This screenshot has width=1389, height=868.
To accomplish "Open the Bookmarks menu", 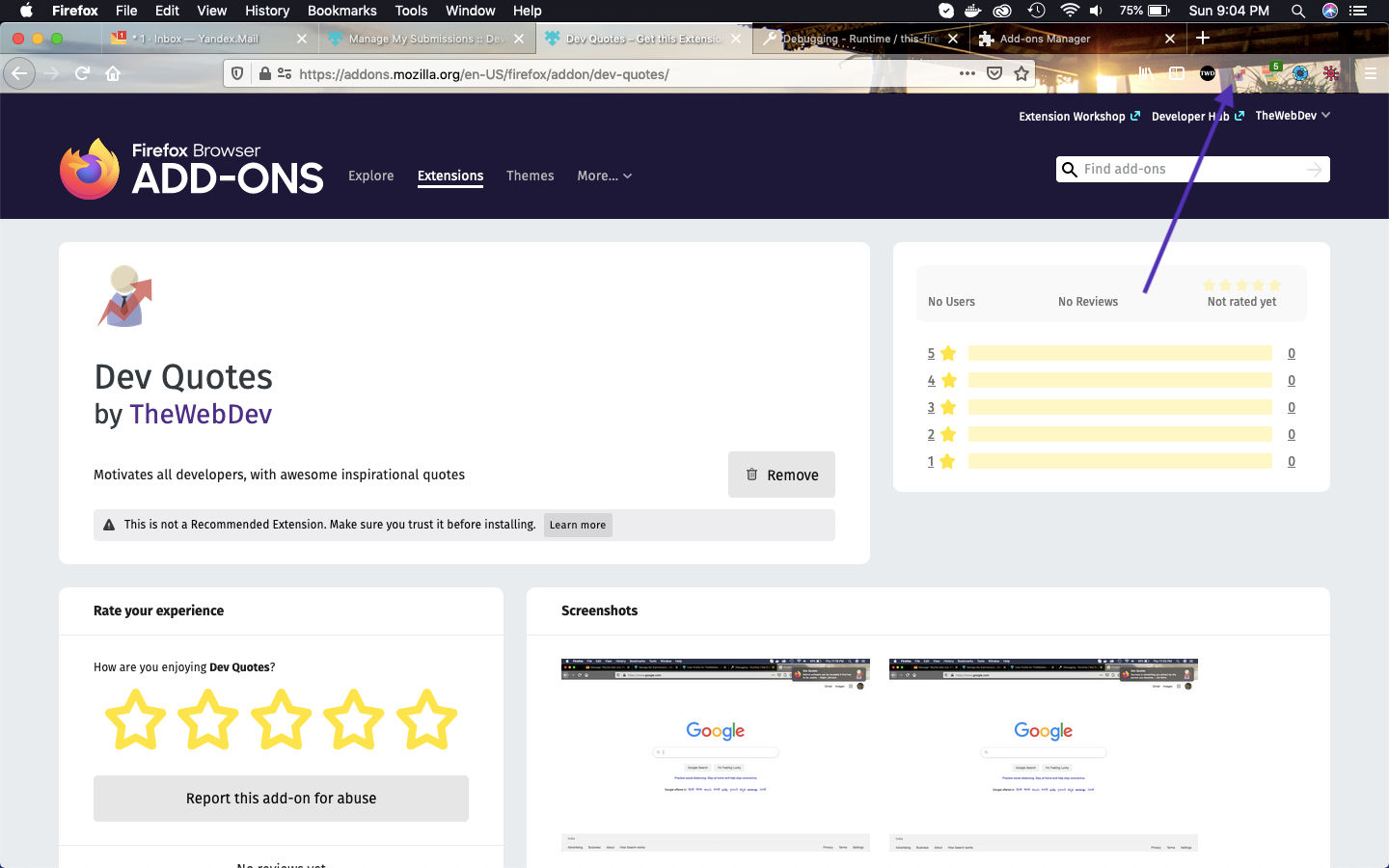I will coord(341,11).
